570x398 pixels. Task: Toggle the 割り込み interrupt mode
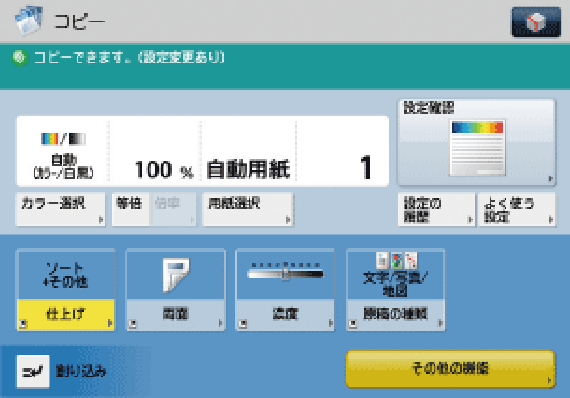[62, 371]
